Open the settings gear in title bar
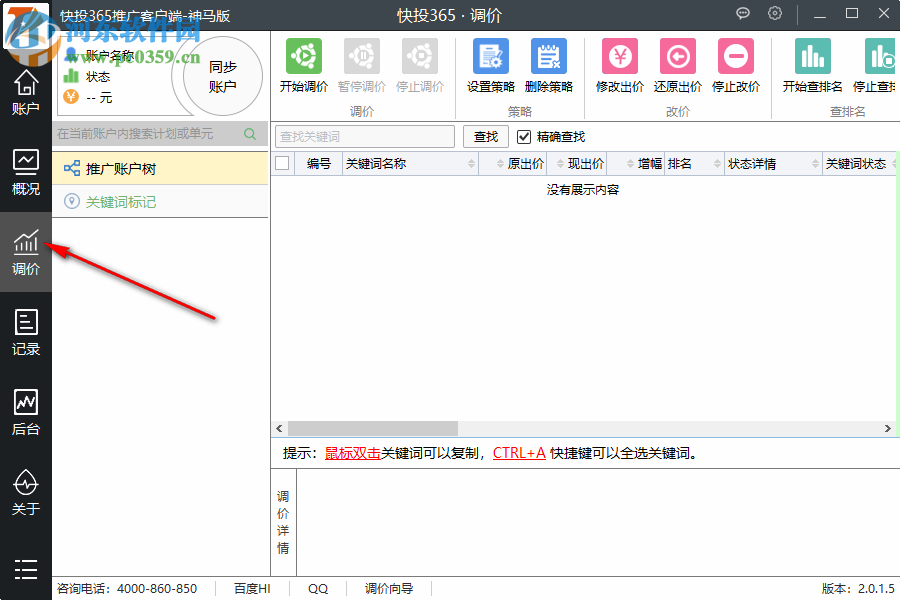 pyautogui.click(x=775, y=13)
